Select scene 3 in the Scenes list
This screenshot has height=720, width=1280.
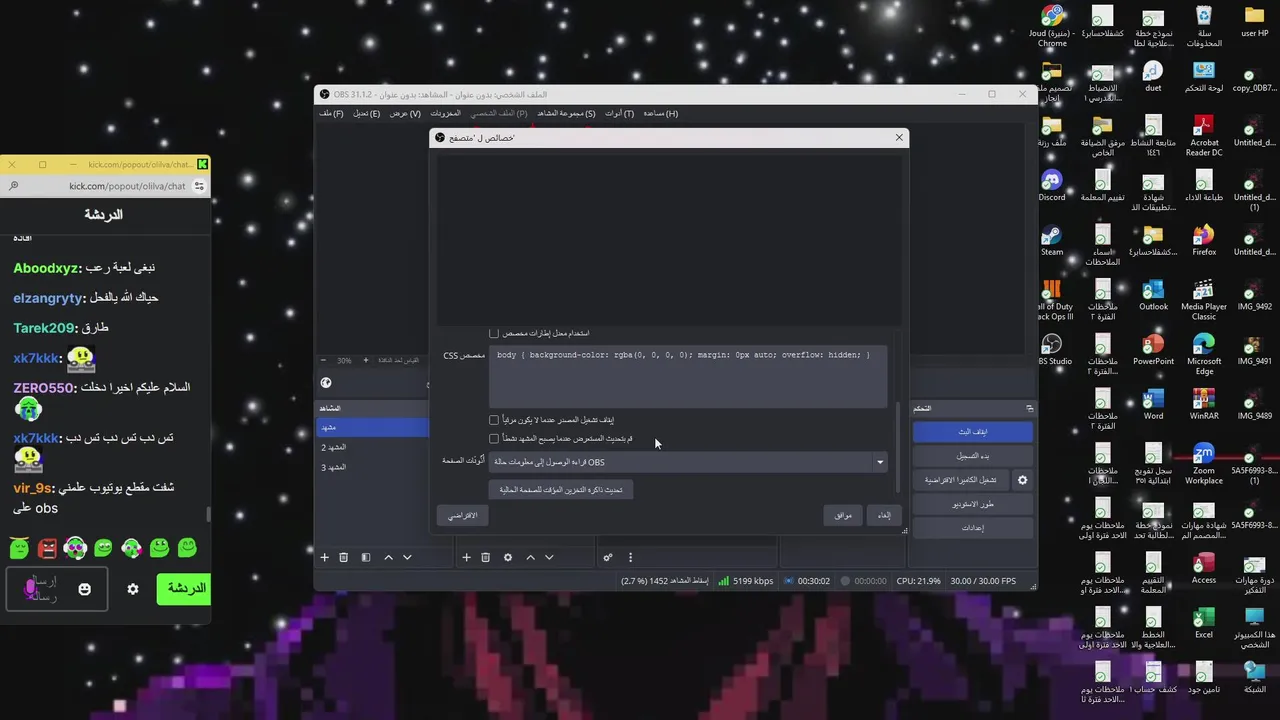click(372, 467)
